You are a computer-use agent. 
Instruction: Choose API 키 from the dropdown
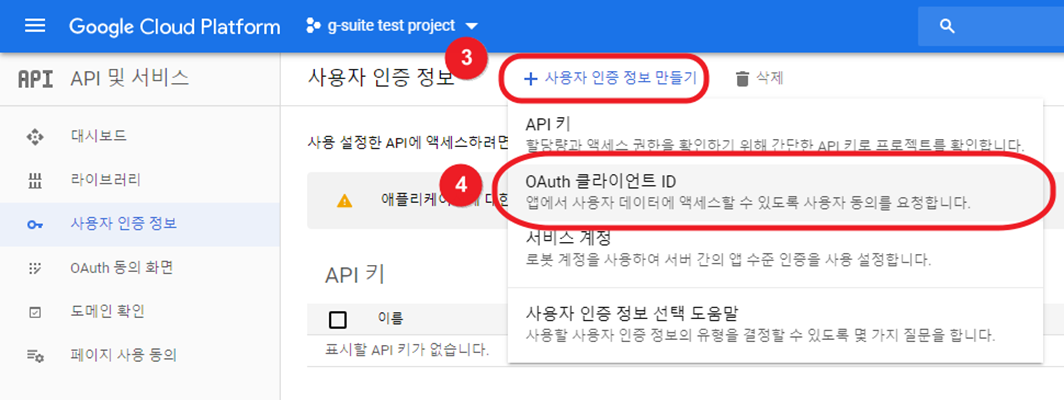pyautogui.click(x=776, y=134)
